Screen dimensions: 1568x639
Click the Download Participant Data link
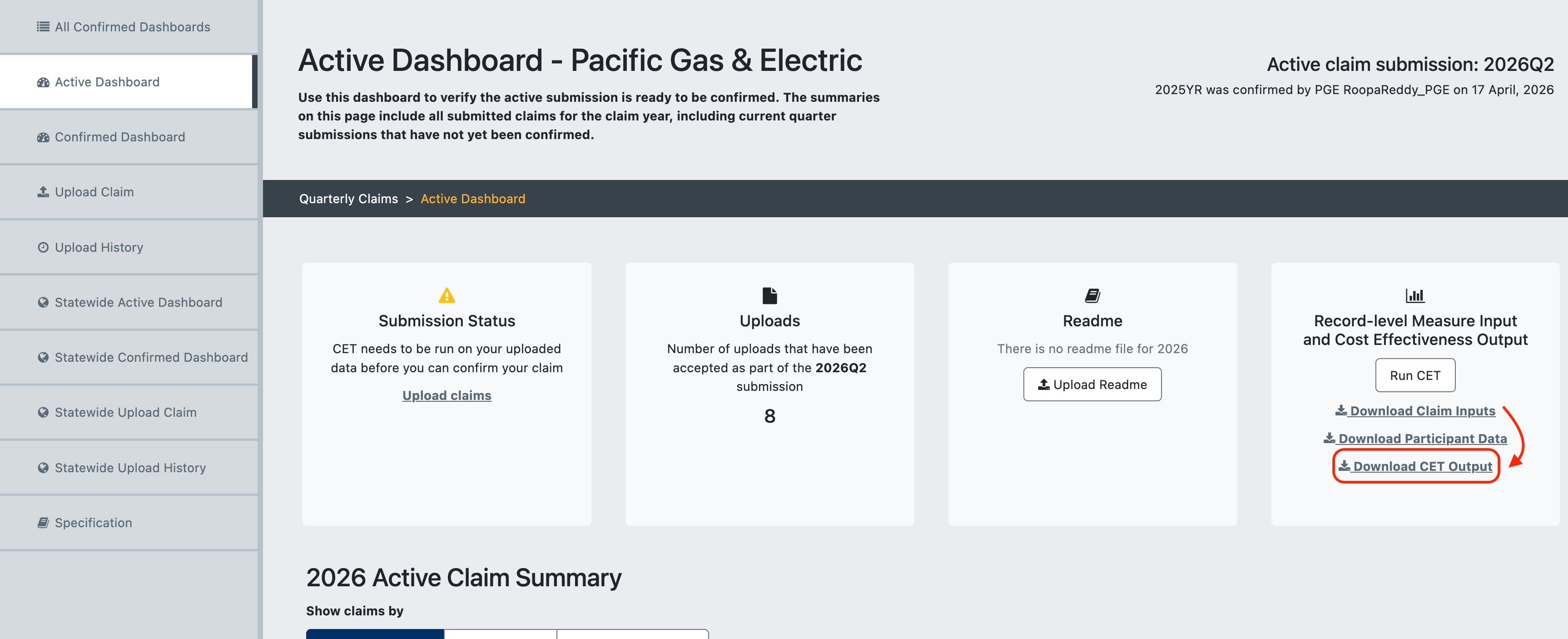1414,439
